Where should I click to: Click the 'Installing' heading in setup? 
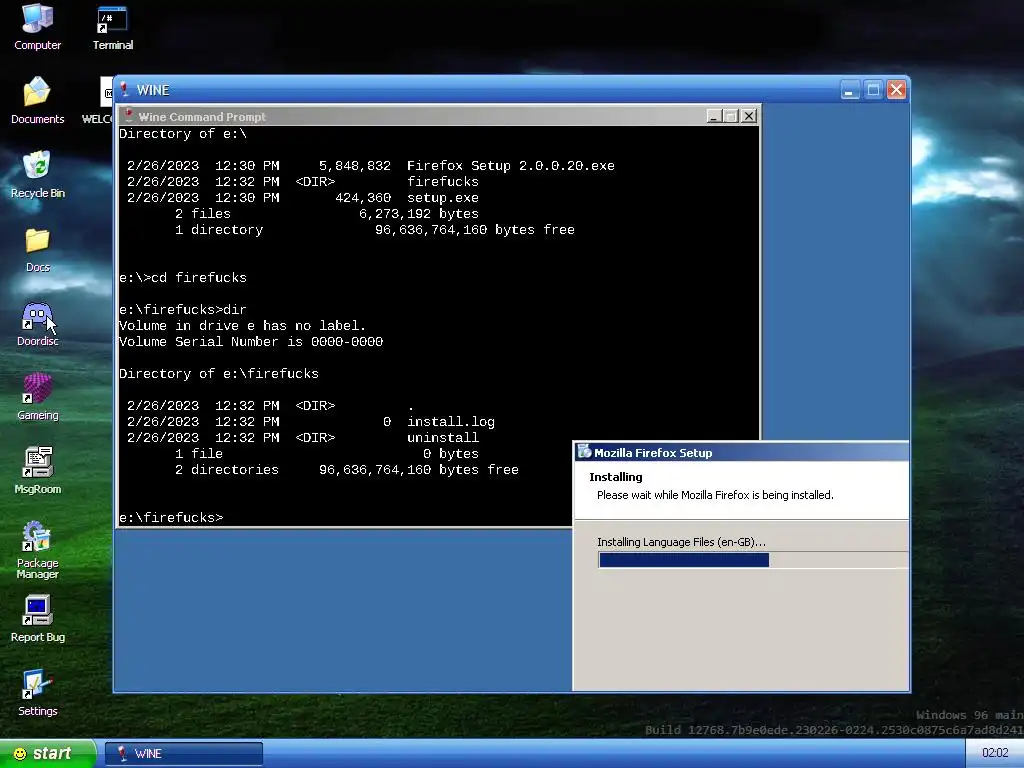[615, 477]
